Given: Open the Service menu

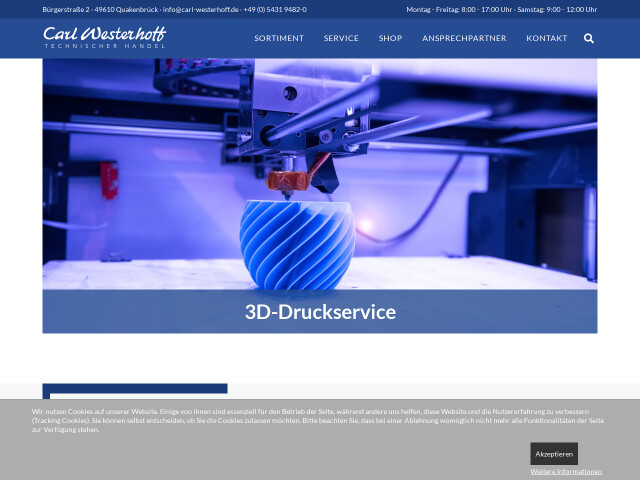Looking at the screenshot, I should [x=341, y=38].
